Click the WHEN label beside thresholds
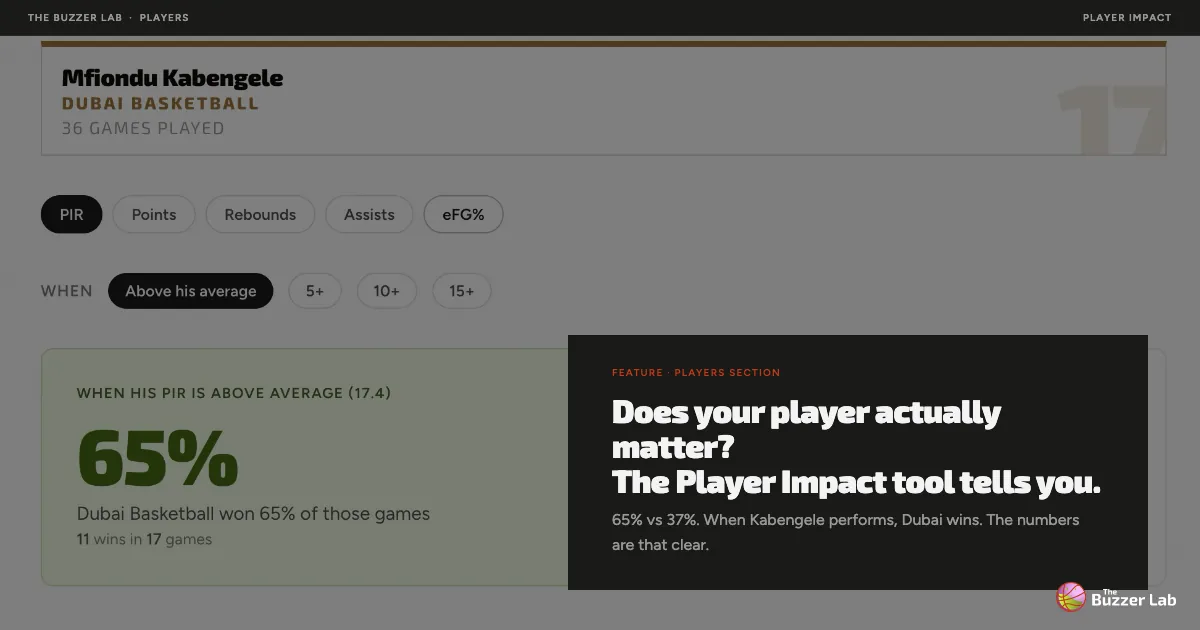1200x630 pixels. tap(66, 291)
